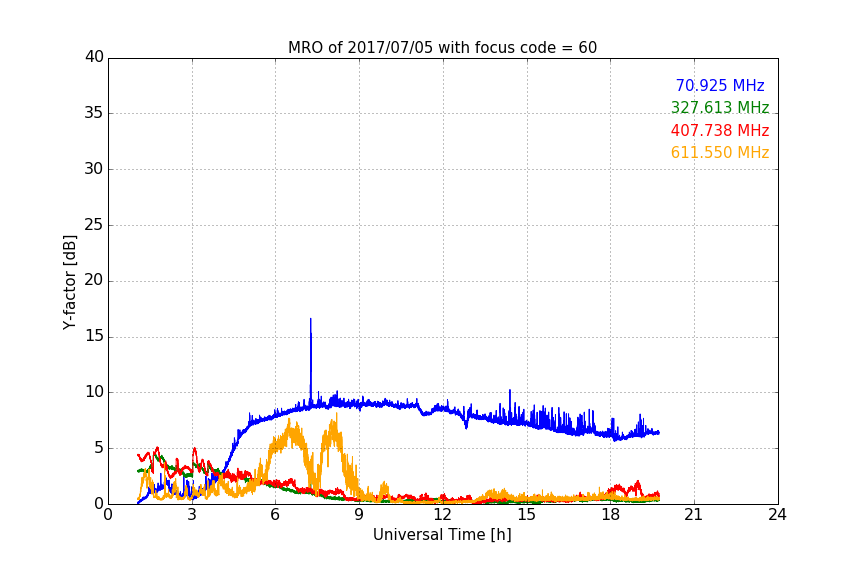Click the y-axis tick label 15
This screenshot has height=576, width=864.
94,336
